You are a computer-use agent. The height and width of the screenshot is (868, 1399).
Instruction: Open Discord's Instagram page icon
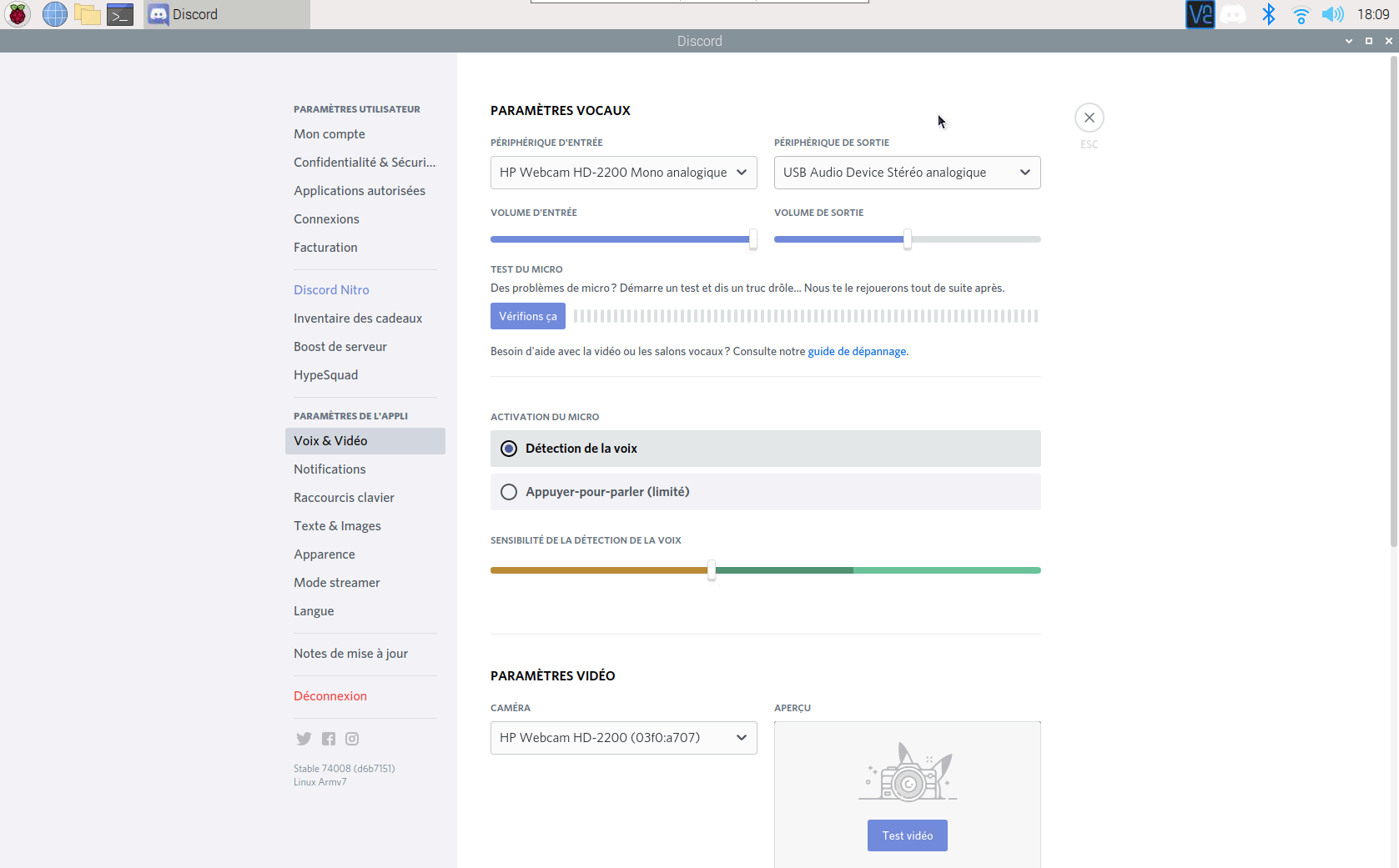tap(352, 739)
